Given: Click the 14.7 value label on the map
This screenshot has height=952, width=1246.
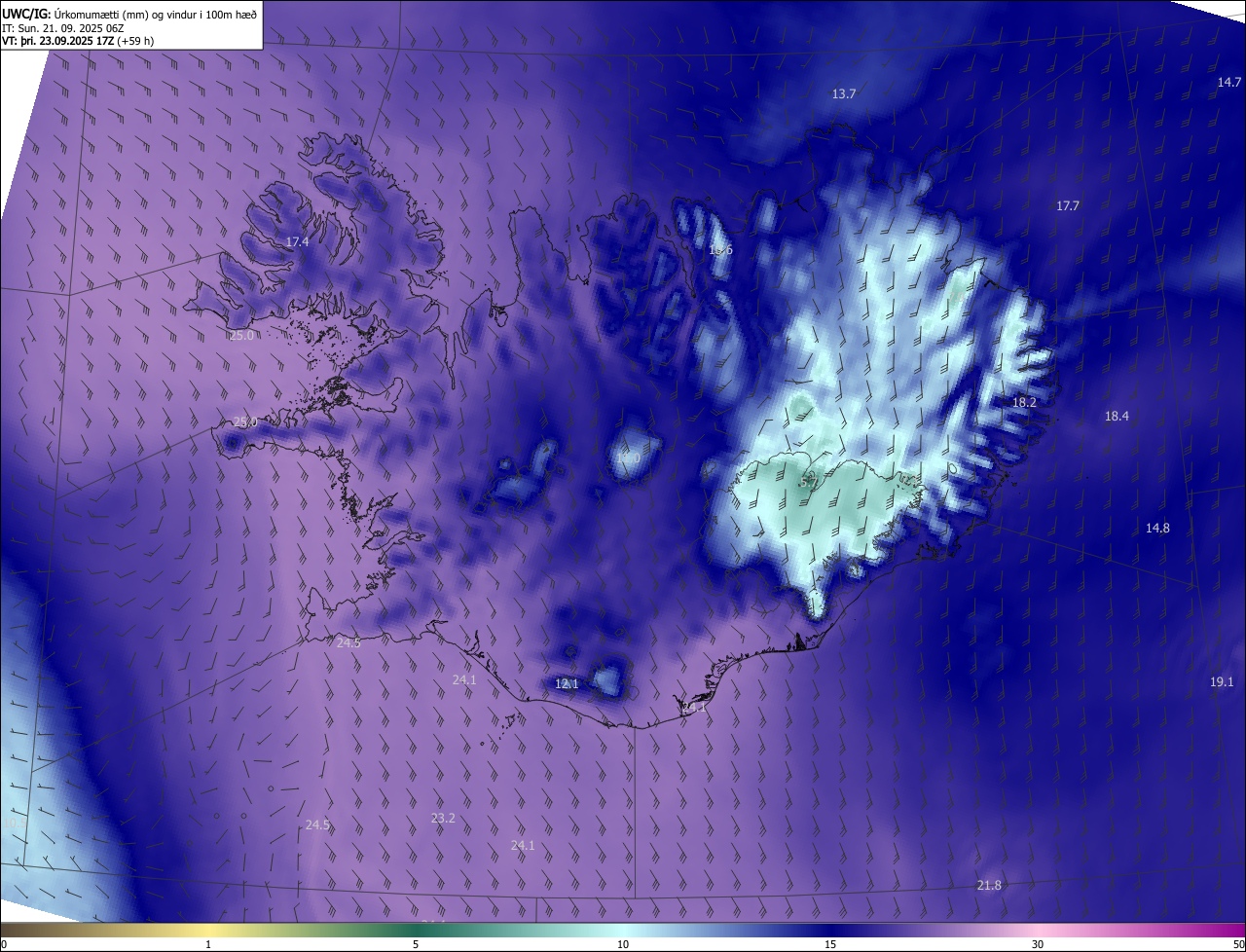Looking at the screenshot, I should click(x=1229, y=83).
